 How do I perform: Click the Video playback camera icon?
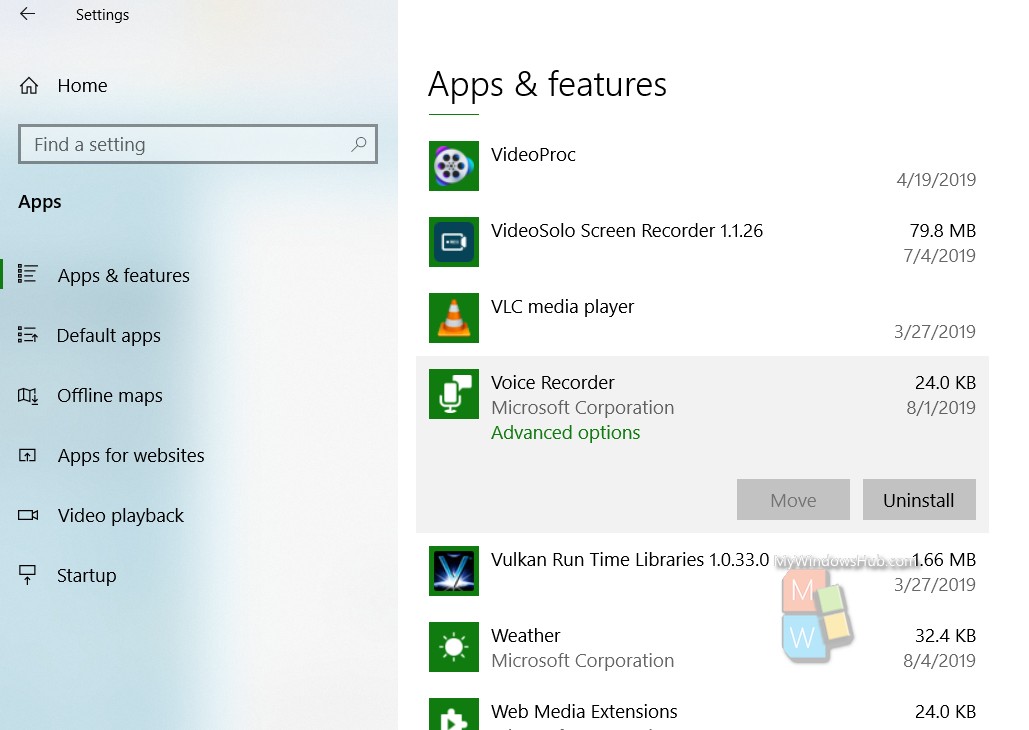pyautogui.click(x=28, y=515)
